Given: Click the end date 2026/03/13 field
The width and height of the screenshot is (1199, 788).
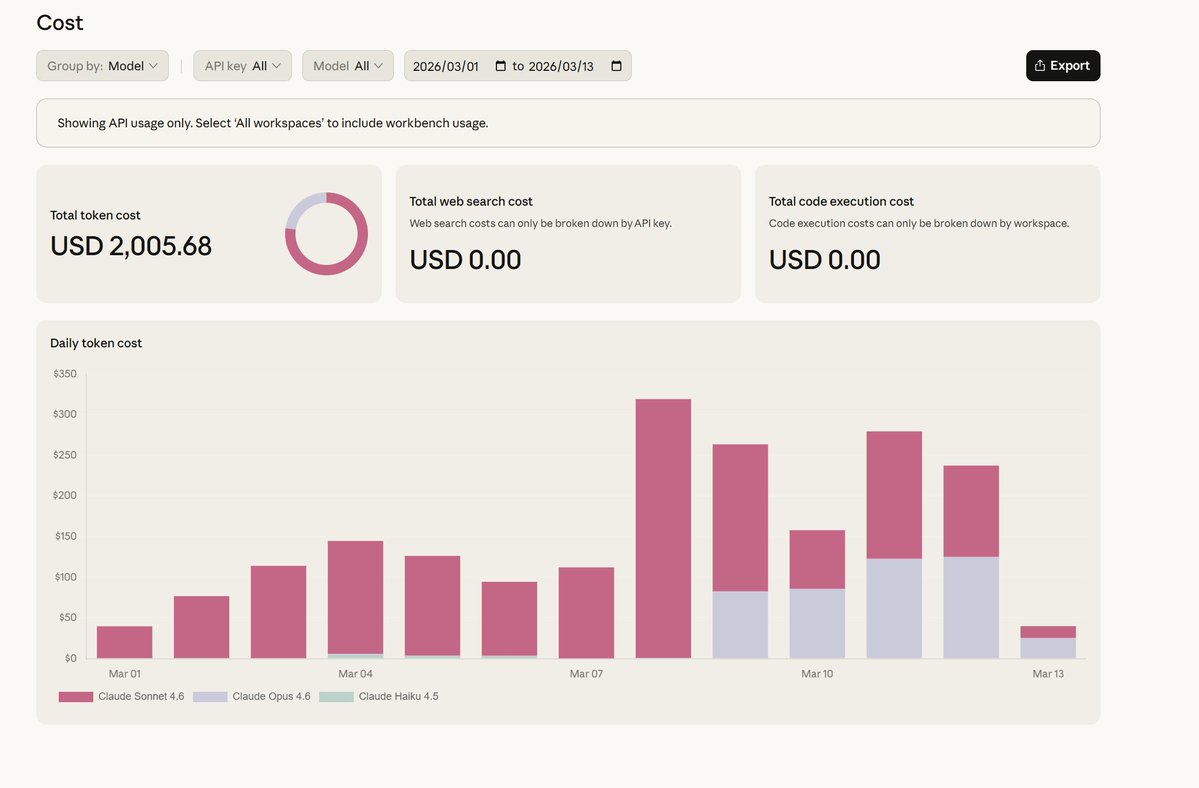Looking at the screenshot, I should tap(560, 66).
